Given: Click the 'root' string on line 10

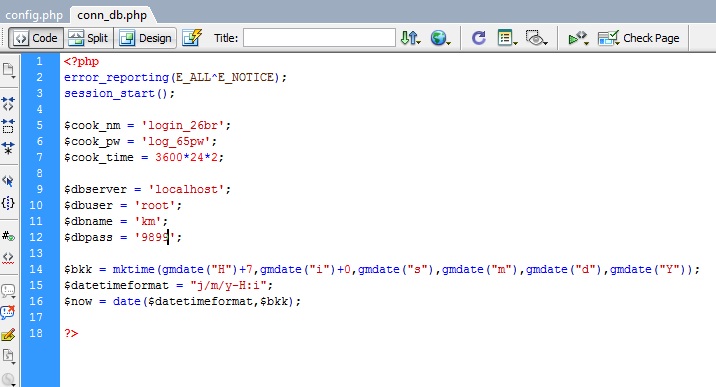Looking at the screenshot, I should (x=155, y=205).
